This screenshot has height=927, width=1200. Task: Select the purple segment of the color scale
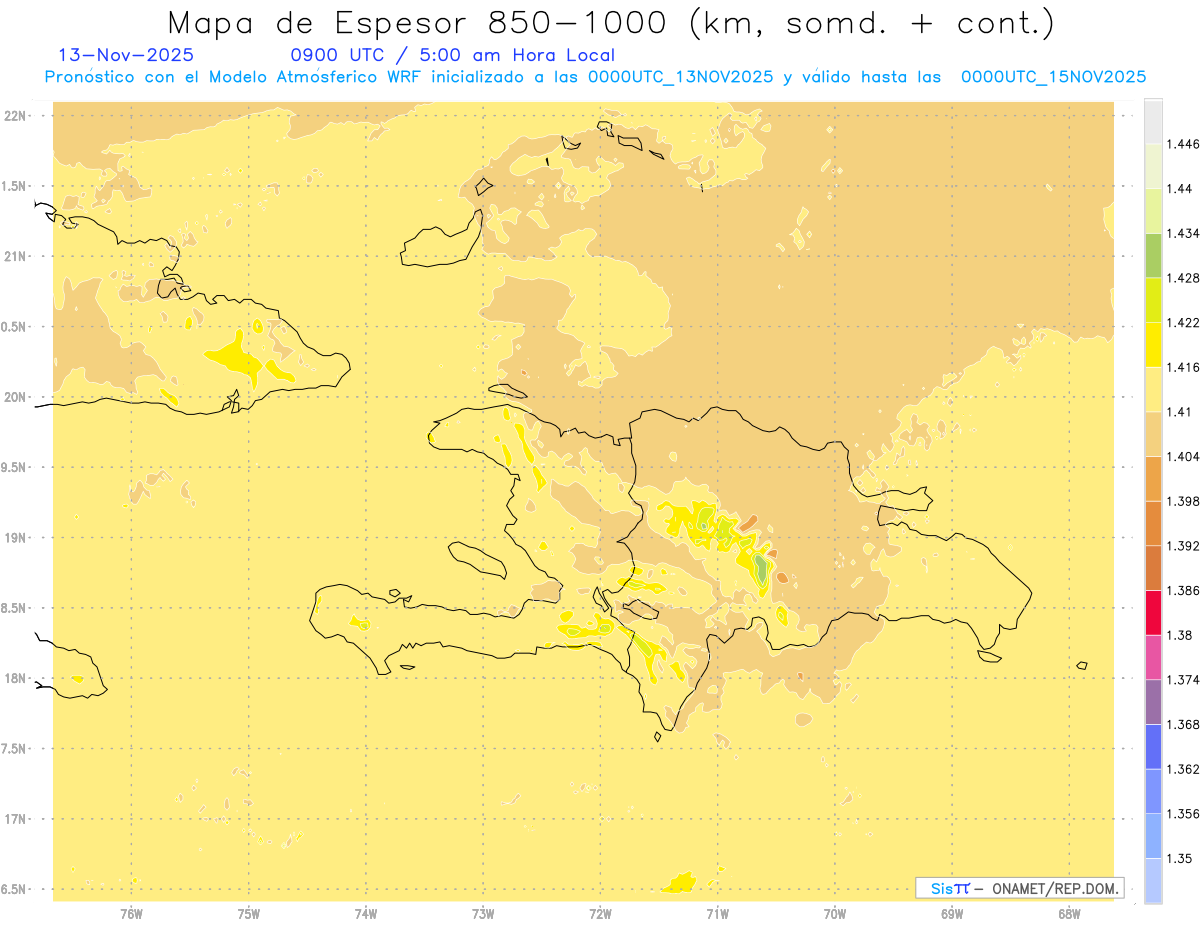coord(1153,702)
